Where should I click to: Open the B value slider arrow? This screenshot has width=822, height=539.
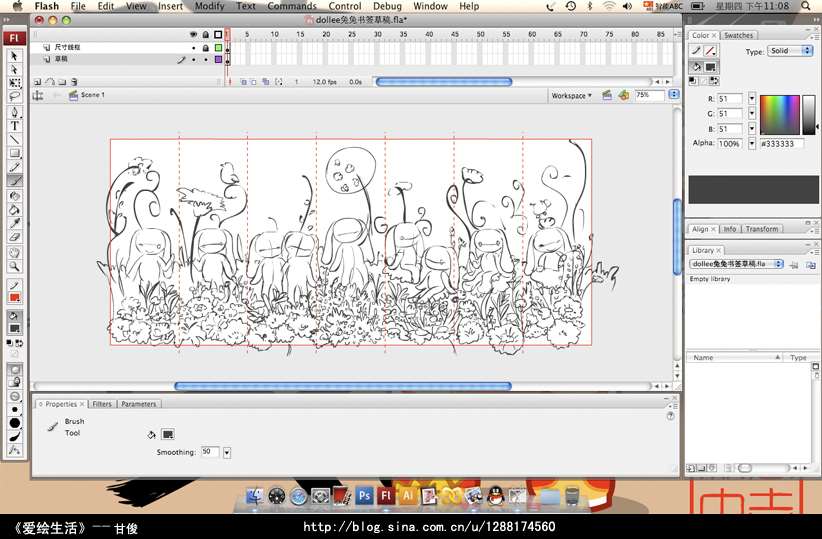[x=752, y=128]
